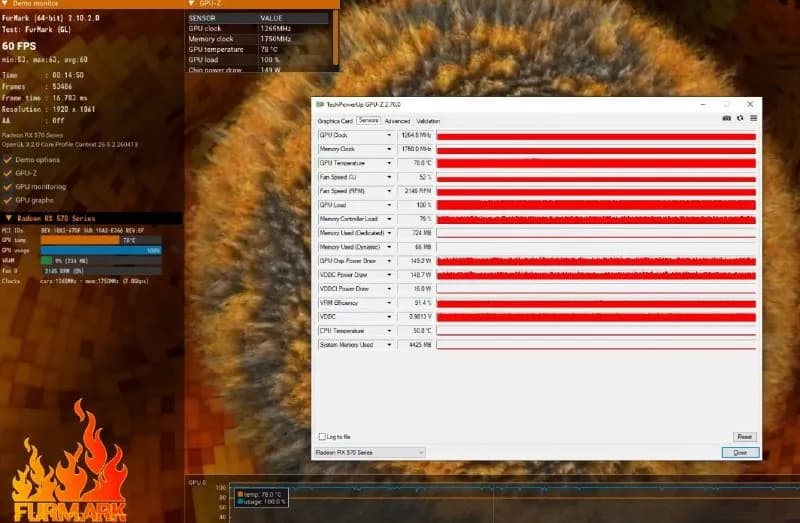Image resolution: width=800 pixels, height=523 pixels.
Task: Open the Memory Clock sensor dropdown
Action: [389, 149]
